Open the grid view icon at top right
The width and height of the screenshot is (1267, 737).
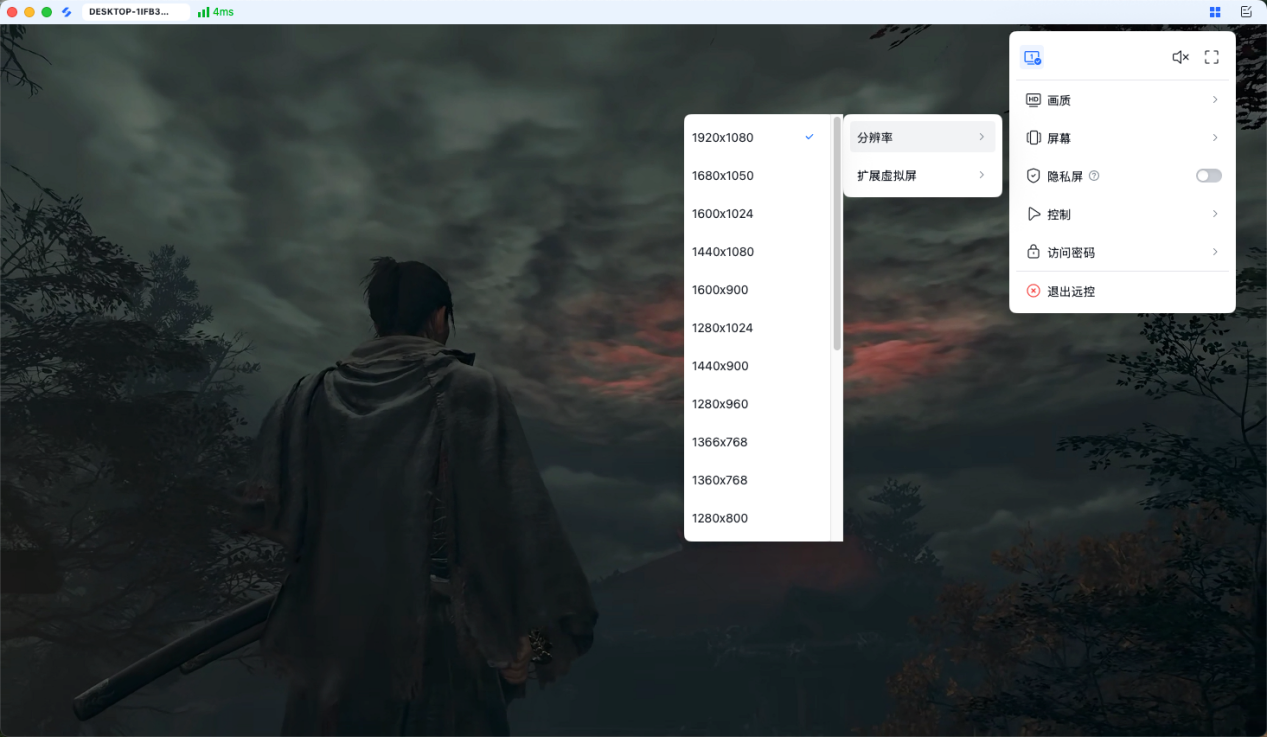coord(1215,12)
